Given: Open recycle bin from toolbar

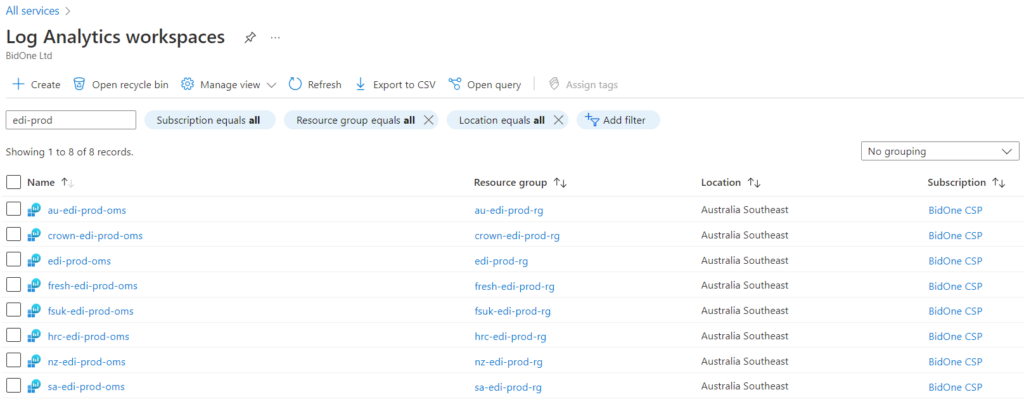Looking at the screenshot, I should 121,84.
